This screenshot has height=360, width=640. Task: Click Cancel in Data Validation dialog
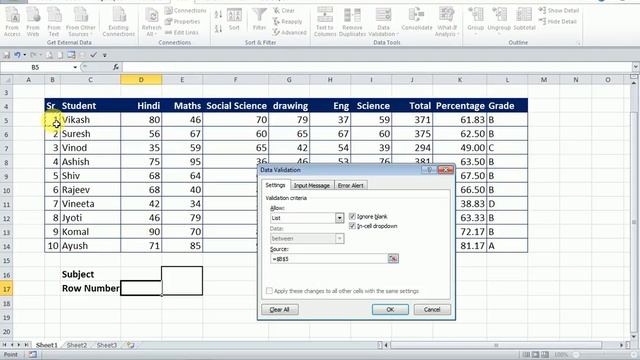click(x=432, y=309)
